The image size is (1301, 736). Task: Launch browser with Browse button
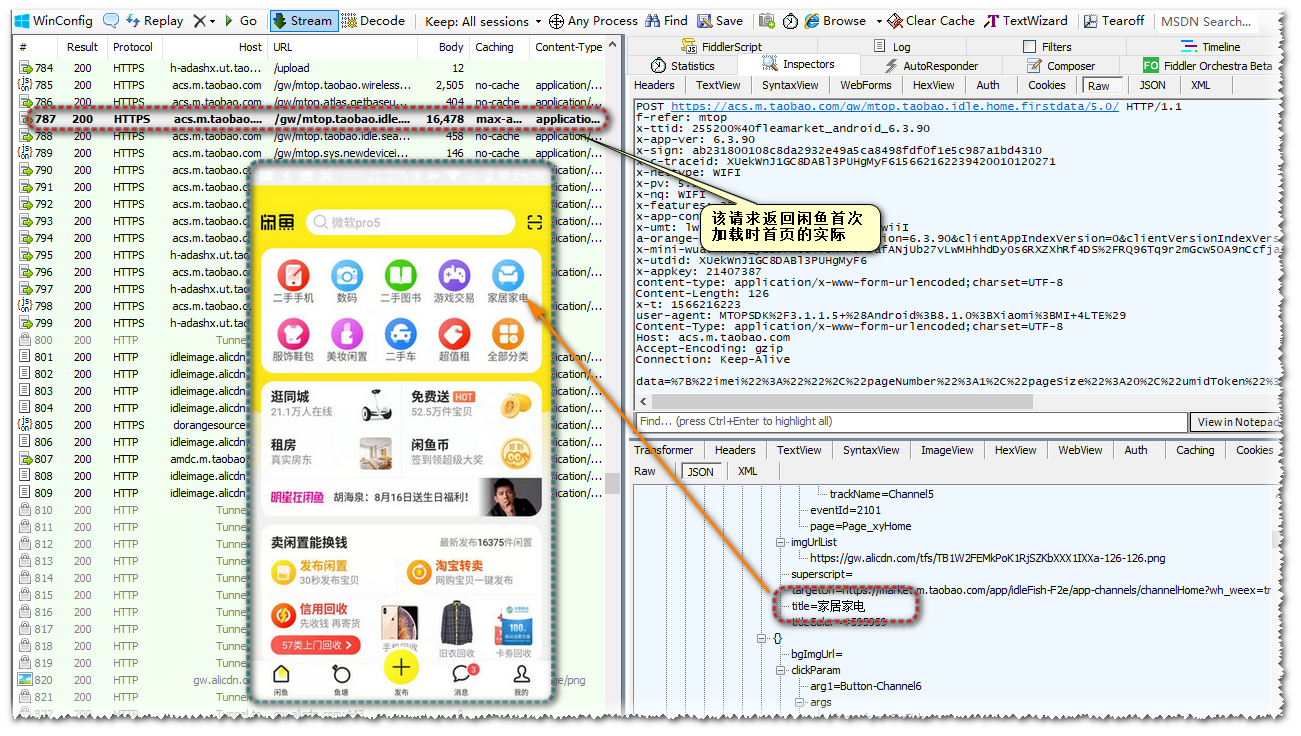(x=835, y=20)
